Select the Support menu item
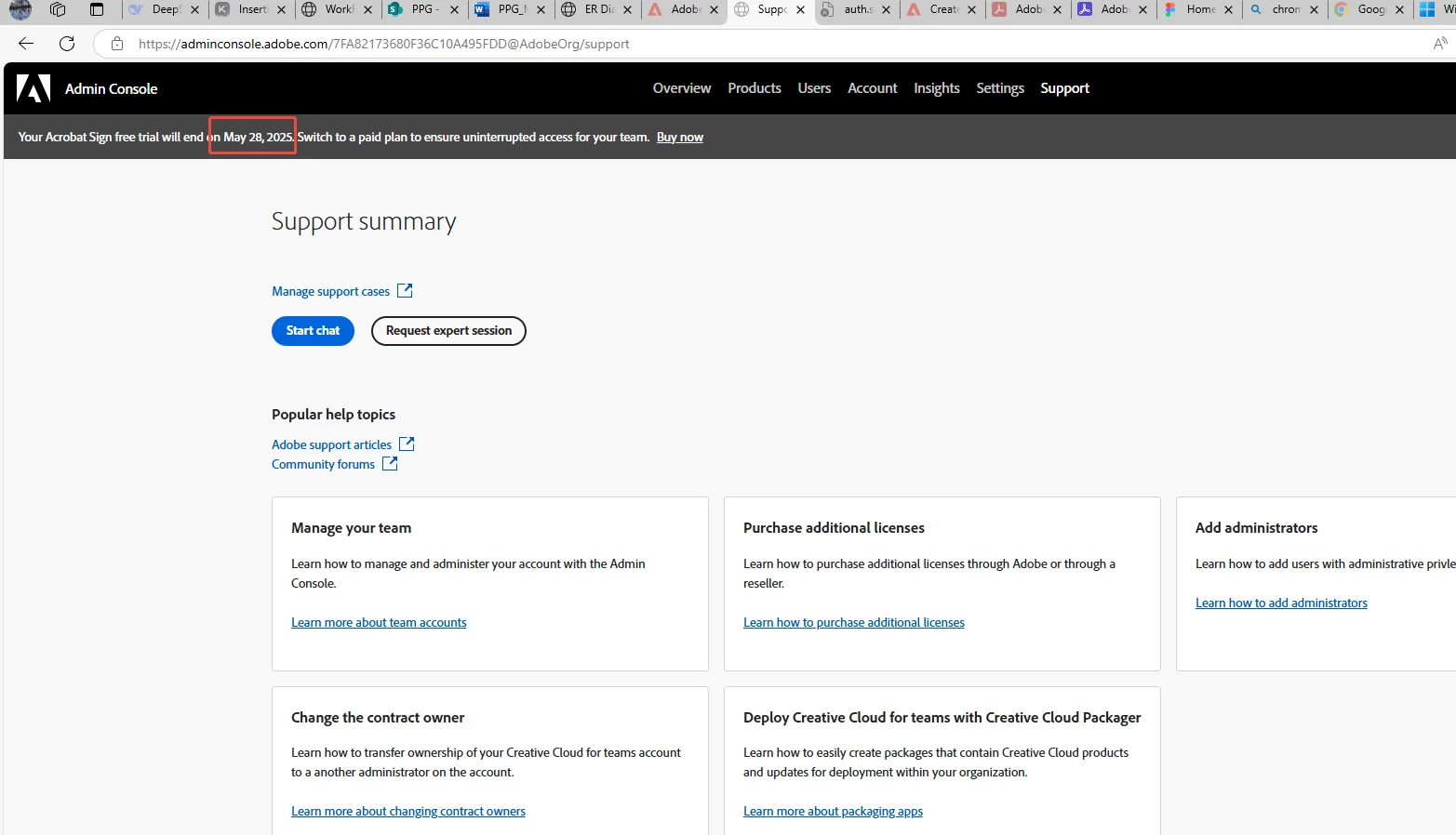 (x=1064, y=88)
